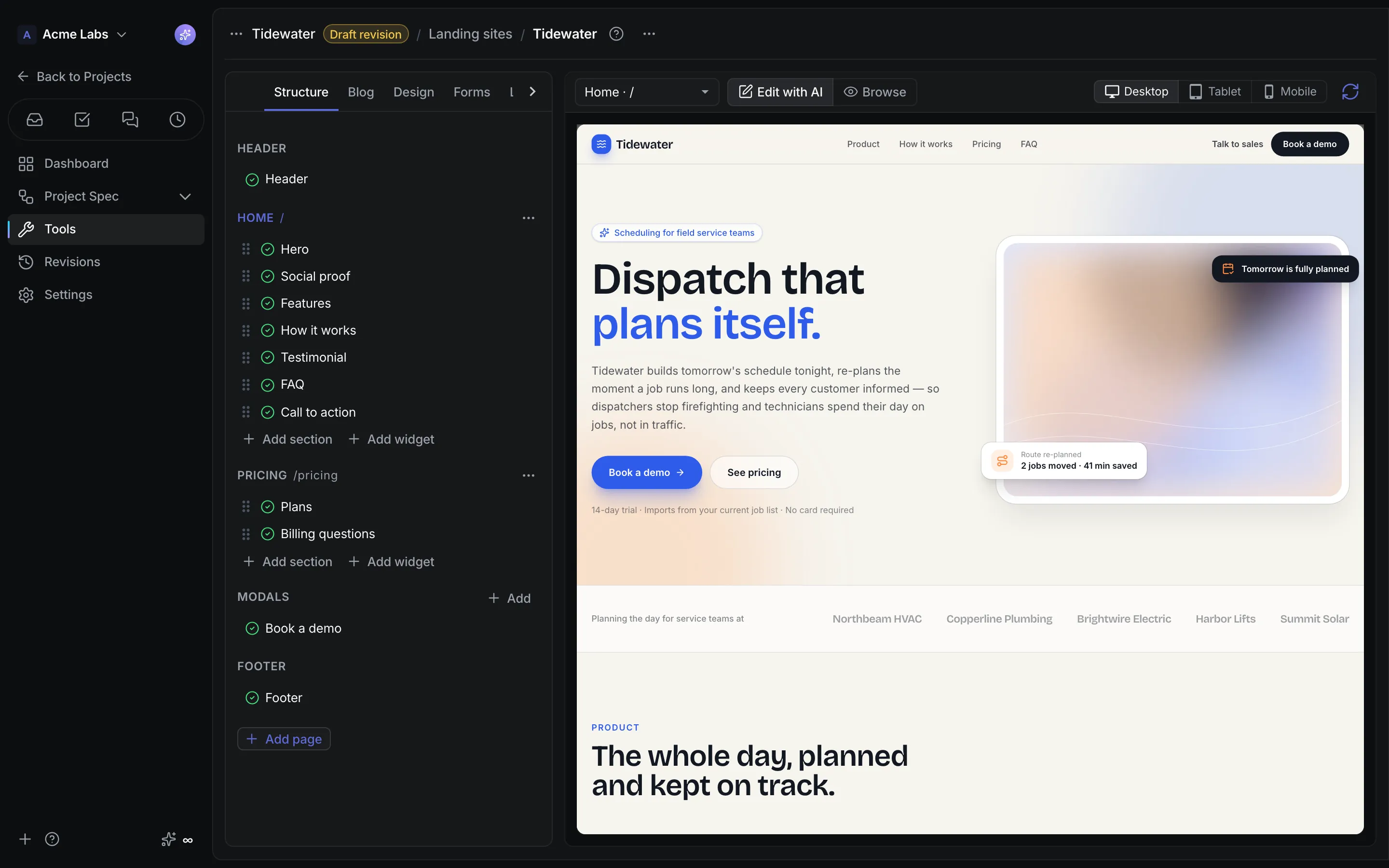
Task: Click the refresh preview icon
Action: (1350, 92)
